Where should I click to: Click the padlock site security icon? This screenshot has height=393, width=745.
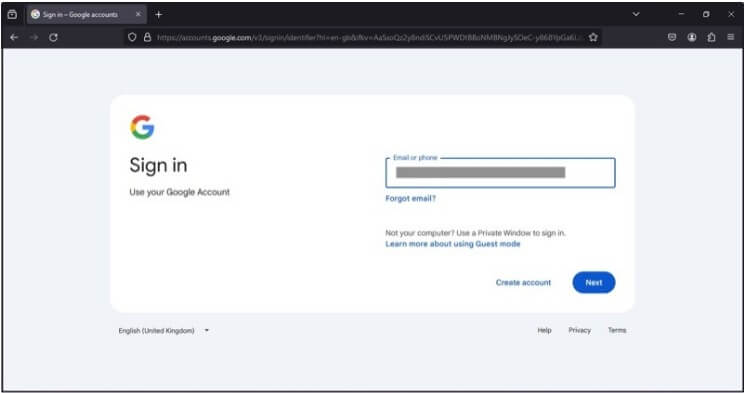click(x=147, y=37)
